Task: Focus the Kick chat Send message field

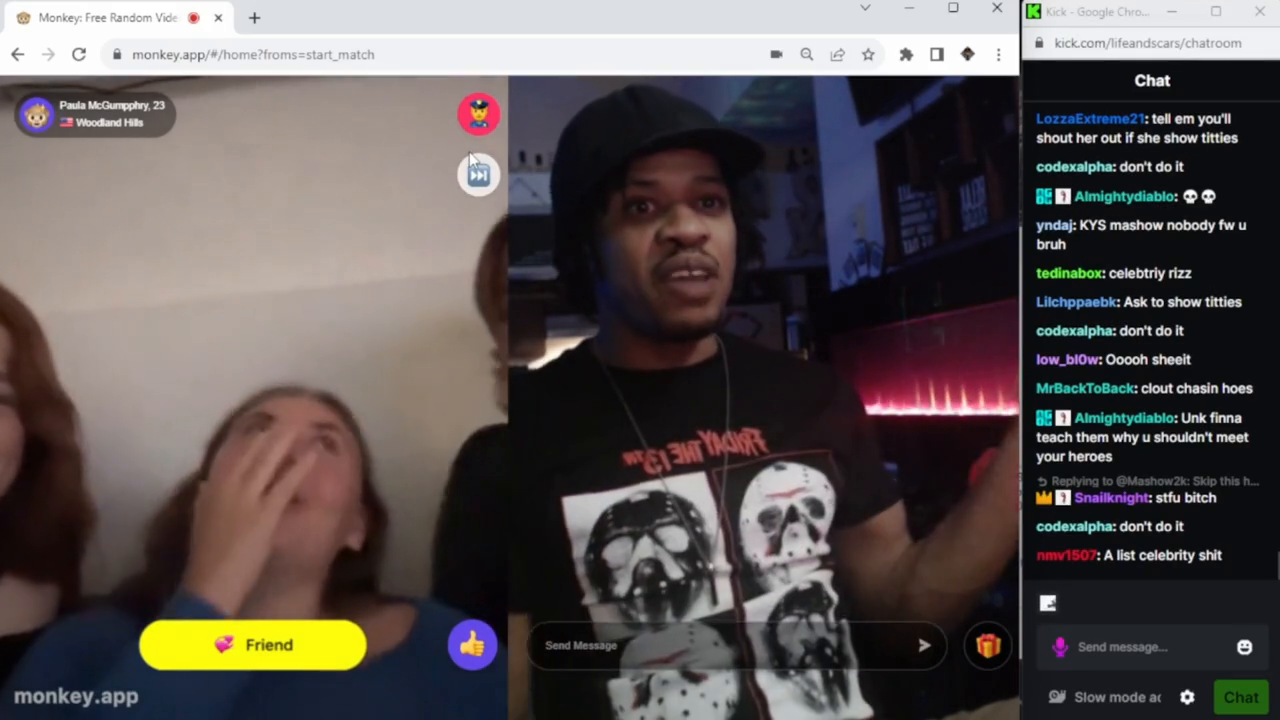Action: pos(1152,647)
